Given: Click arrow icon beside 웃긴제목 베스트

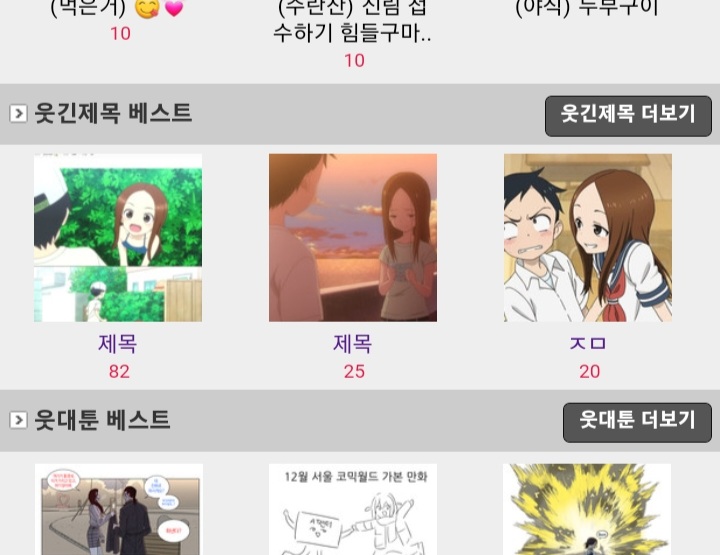Looking at the screenshot, I should click(18, 113).
